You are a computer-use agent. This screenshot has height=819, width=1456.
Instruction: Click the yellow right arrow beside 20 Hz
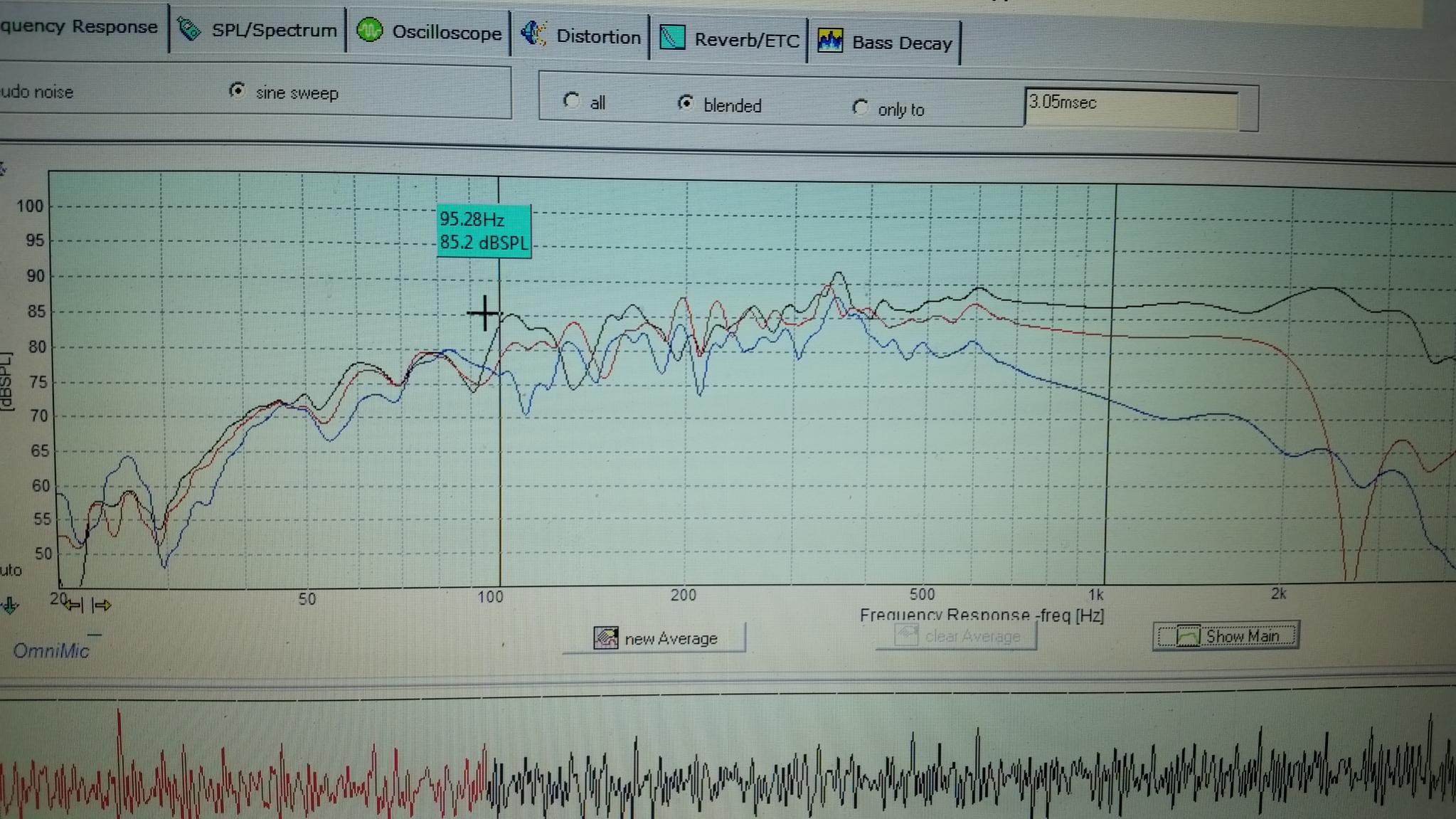click(x=102, y=605)
